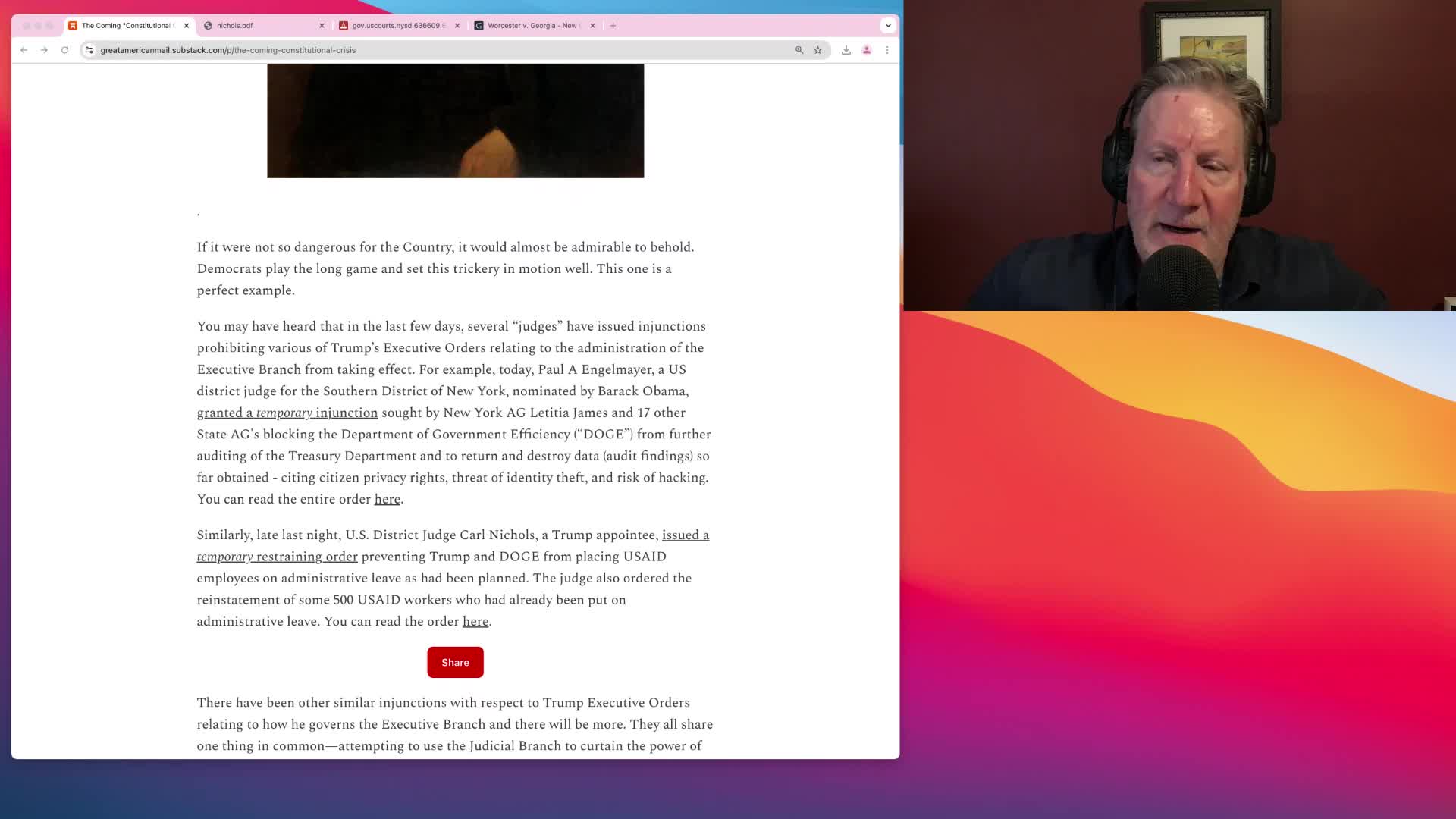1456x819 pixels.
Task: Close The Coming Constitutional tab
Action: point(187,26)
